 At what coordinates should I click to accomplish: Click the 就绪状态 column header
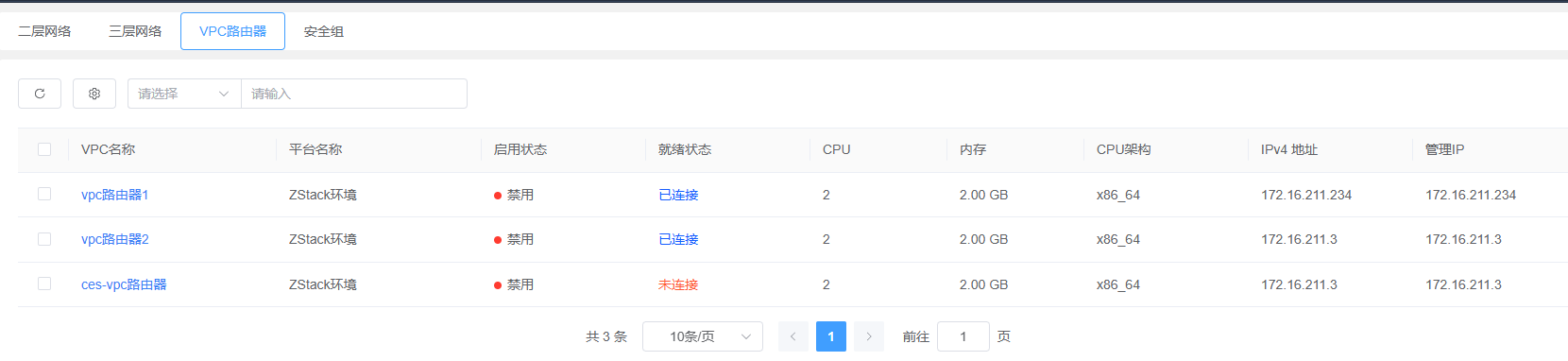(685, 149)
